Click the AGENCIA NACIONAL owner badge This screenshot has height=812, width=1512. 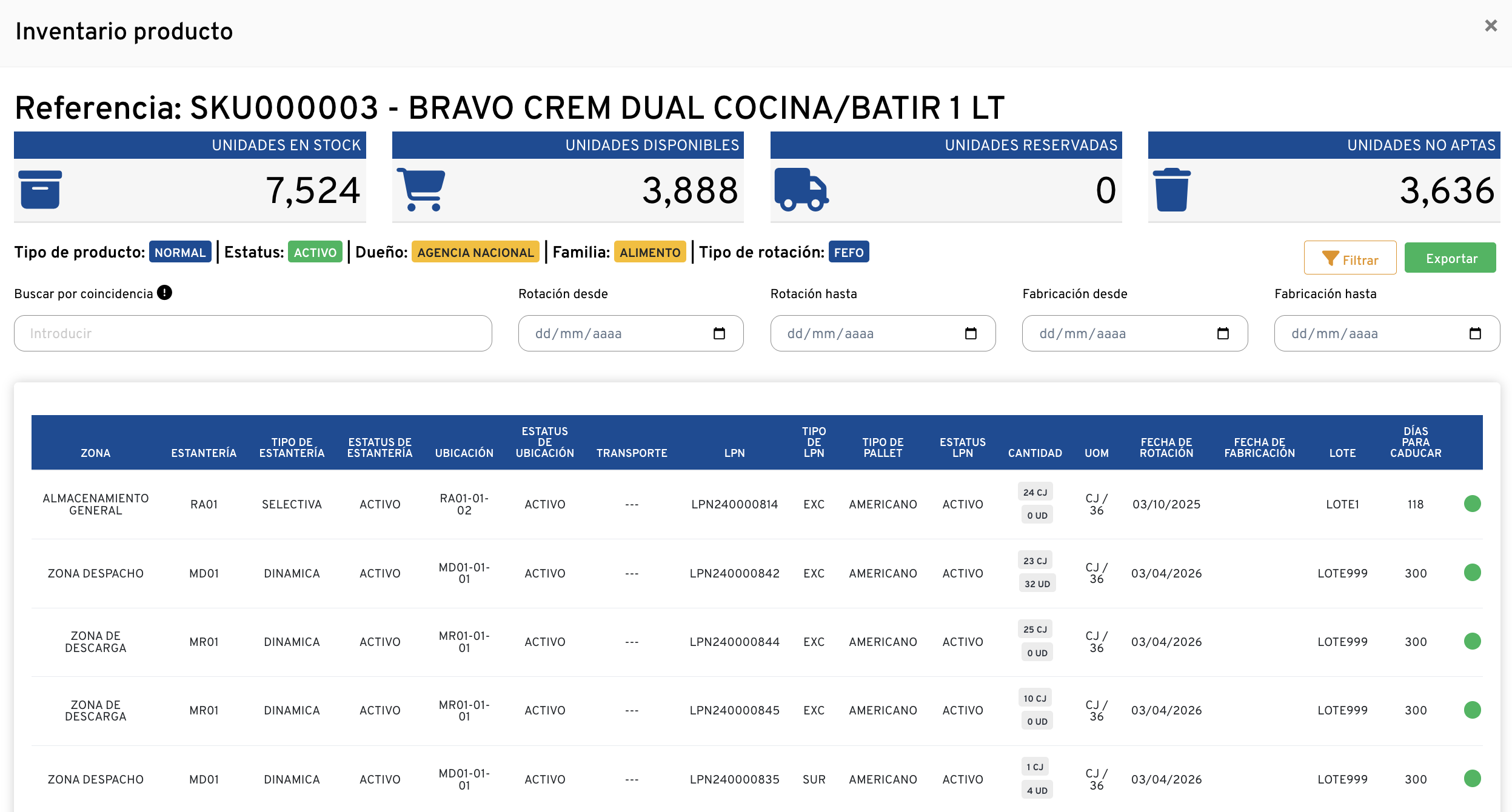tap(475, 252)
